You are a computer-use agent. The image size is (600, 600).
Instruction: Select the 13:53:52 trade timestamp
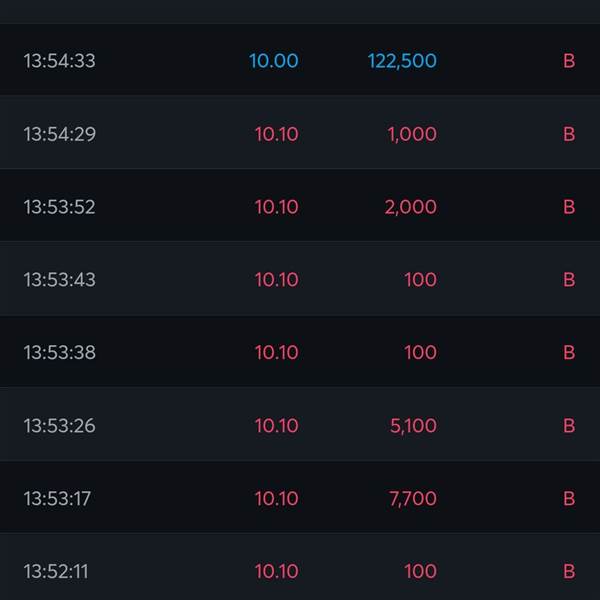(x=60, y=207)
